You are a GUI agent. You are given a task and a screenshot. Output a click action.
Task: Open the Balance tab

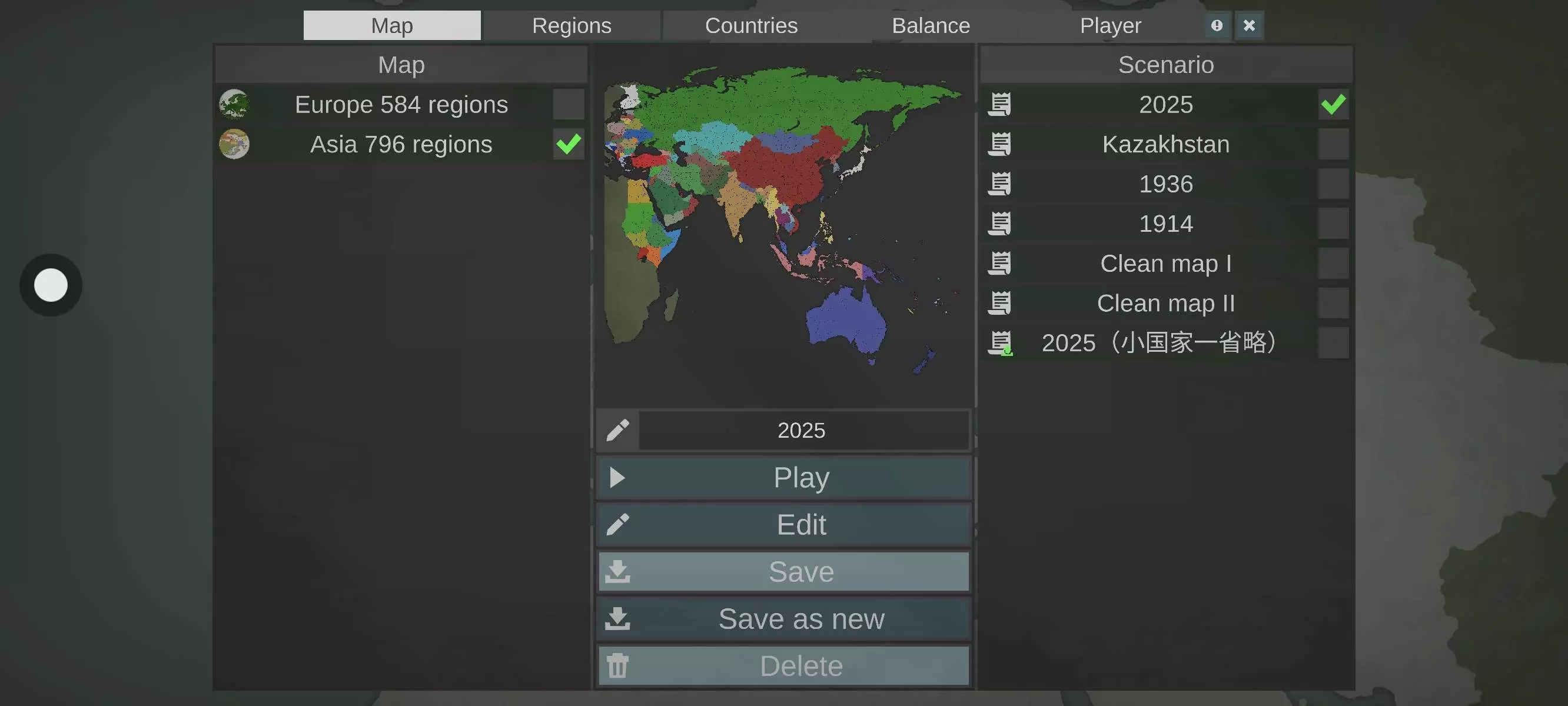pos(930,25)
